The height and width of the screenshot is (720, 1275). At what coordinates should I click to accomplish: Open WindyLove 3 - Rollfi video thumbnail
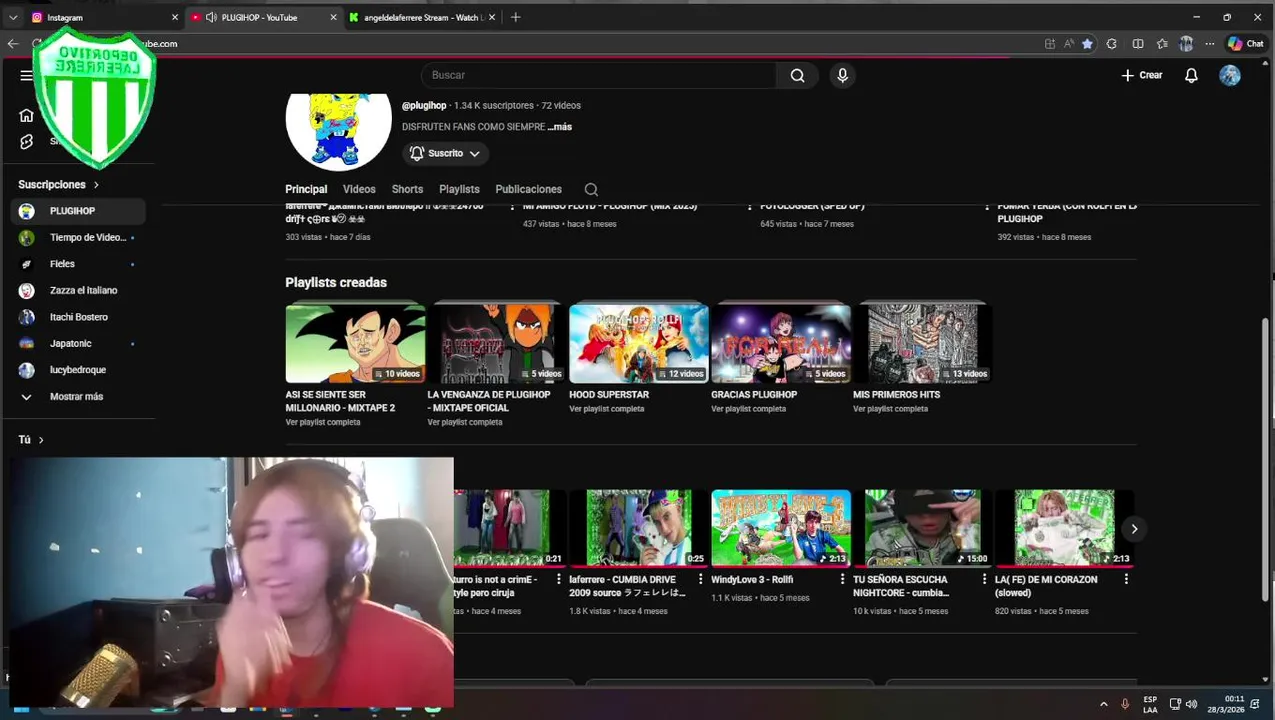(x=781, y=528)
